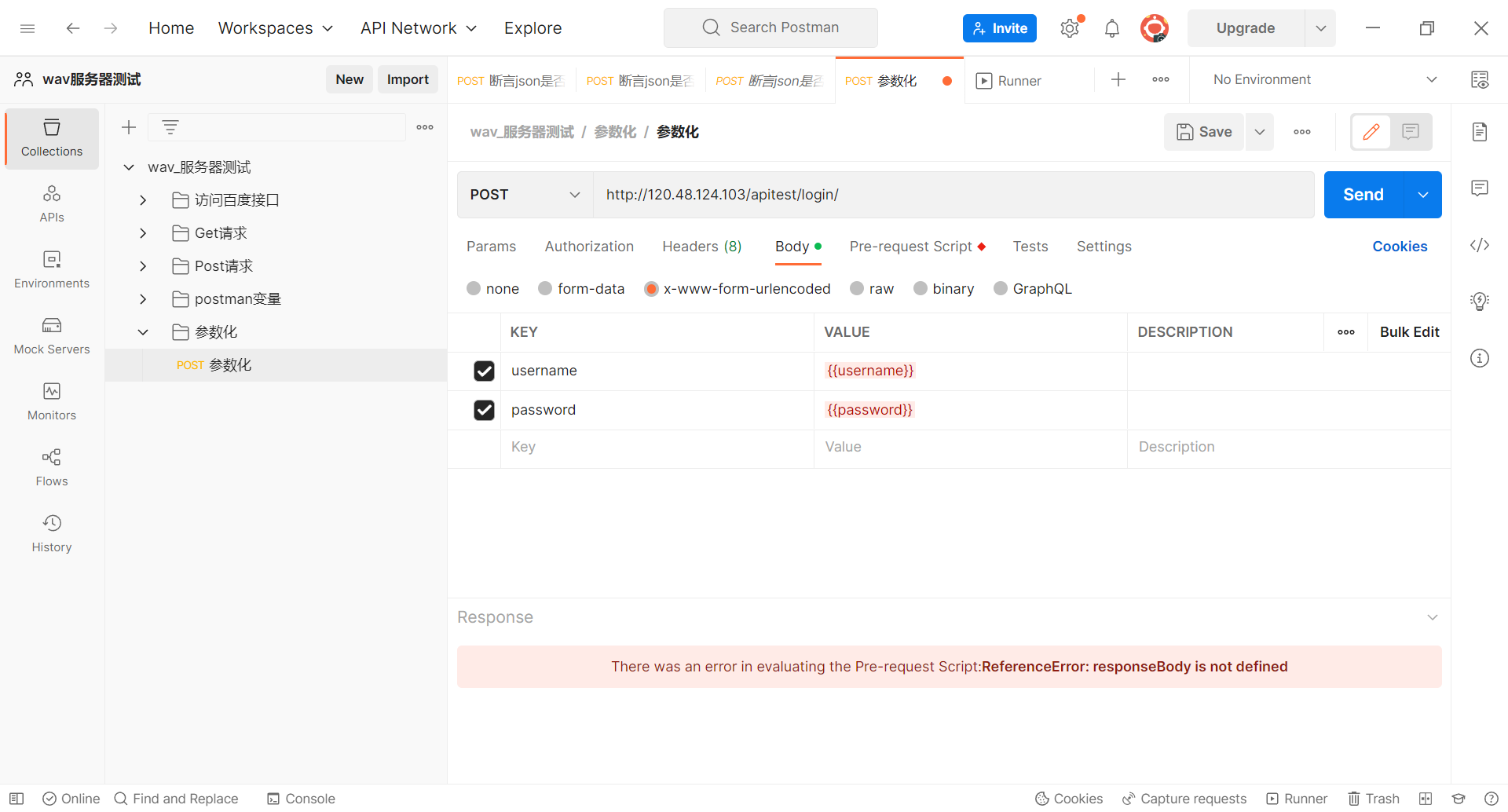1508x812 pixels.
Task: Open the Send options dropdown arrow
Action: tap(1423, 195)
